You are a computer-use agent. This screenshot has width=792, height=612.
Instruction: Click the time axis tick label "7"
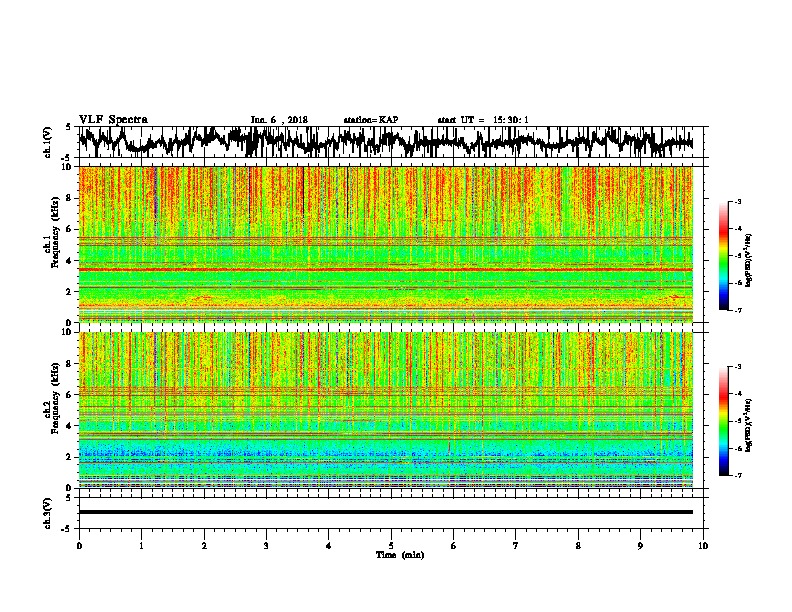coord(516,546)
